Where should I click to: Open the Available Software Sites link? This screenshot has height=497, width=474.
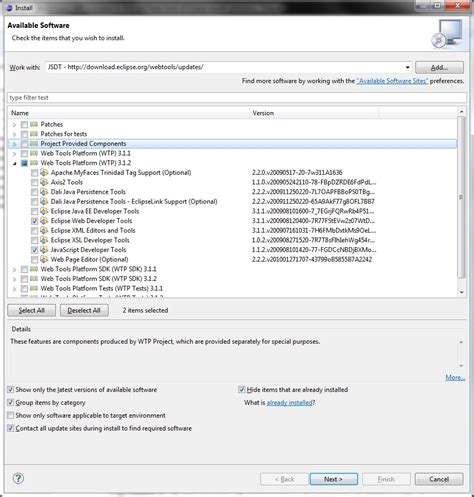[392, 81]
